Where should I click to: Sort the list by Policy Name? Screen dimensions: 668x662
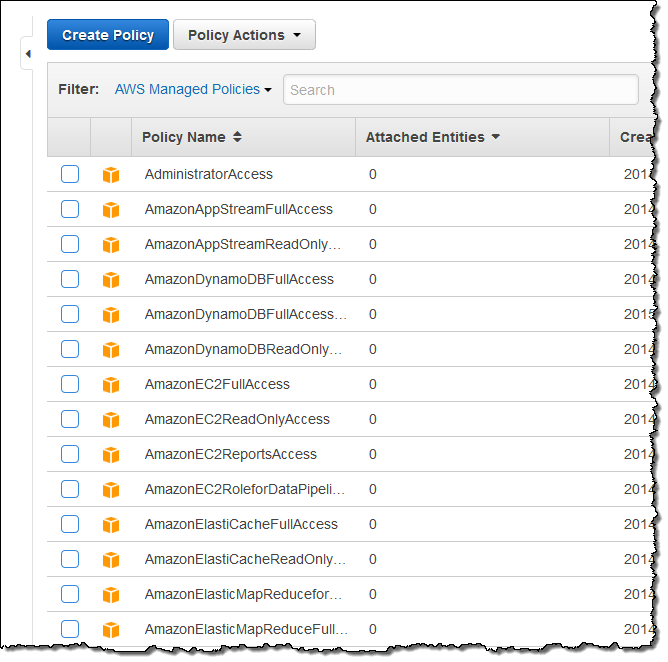(x=191, y=137)
